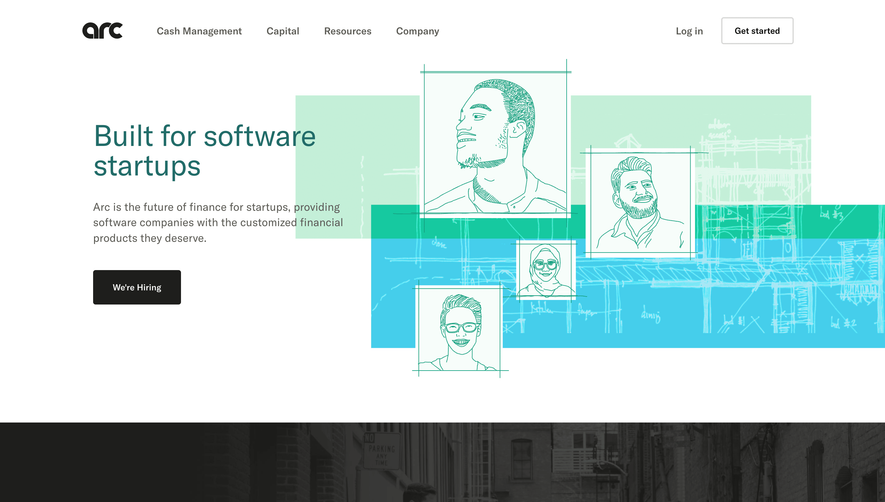The image size is (885, 502).
Task: Click the small hijab woman portrait sketch
Action: pyautogui.click(x=546, y=269)
